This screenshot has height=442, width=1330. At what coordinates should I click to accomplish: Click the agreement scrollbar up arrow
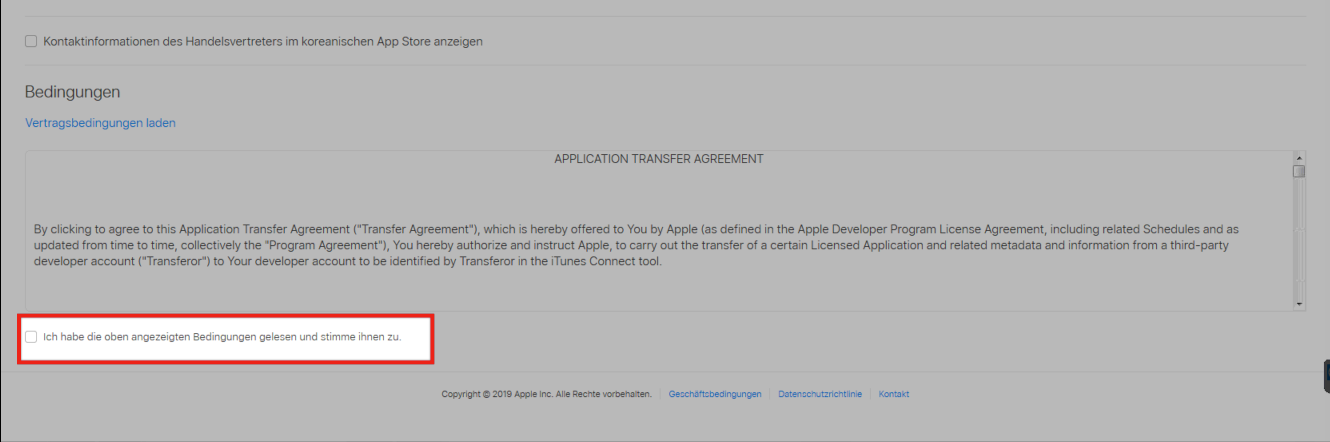click(1299, 158)
